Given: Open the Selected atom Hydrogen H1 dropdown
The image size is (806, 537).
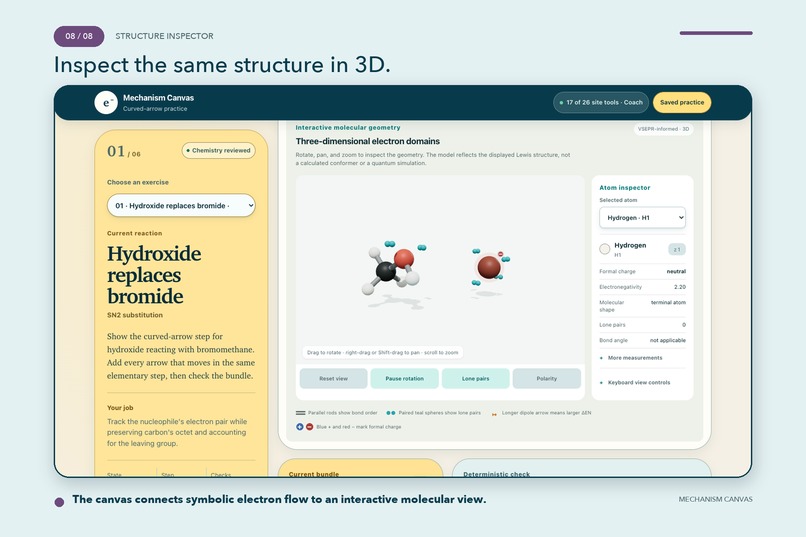Looking at the screenshot, I should tap(642, 218).
